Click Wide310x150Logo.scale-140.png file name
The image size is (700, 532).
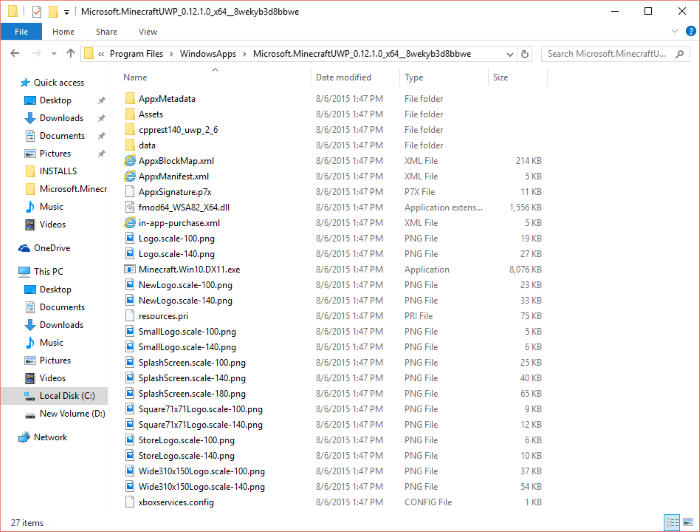point(201,486)
